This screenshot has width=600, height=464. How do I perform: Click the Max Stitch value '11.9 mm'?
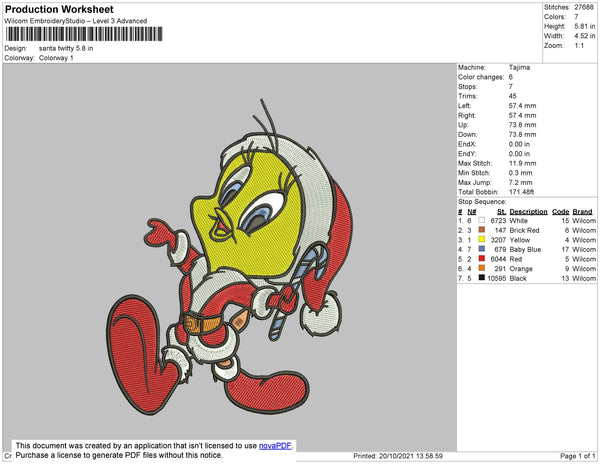point(522,163)
